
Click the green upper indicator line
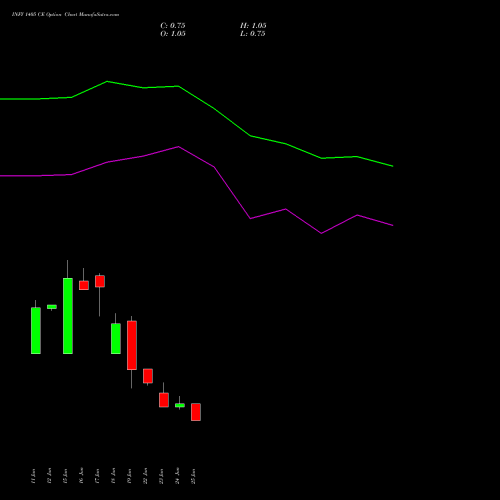coord(214,108)
